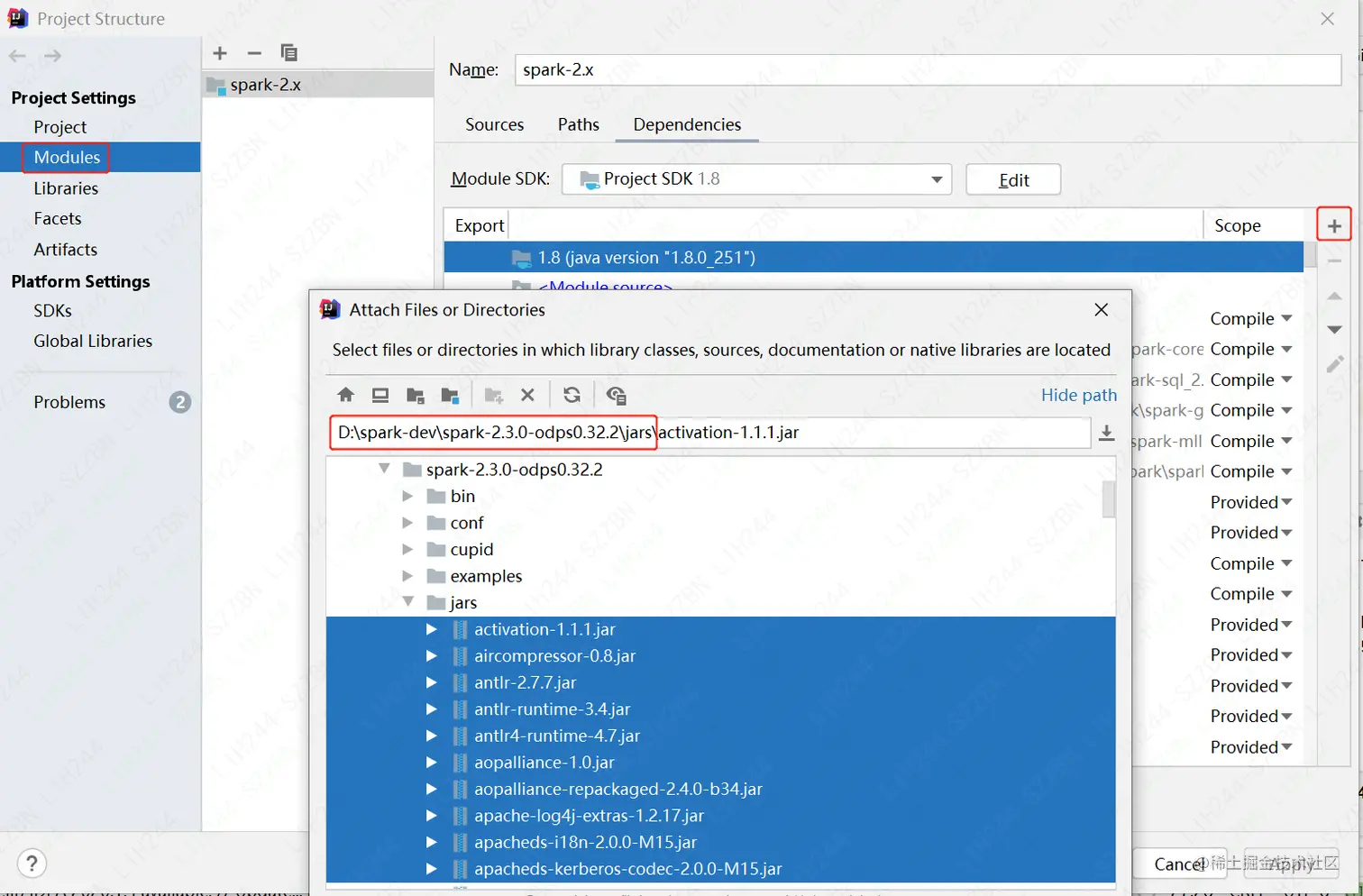Select the 1.8 java version row

tap(874, 257)
